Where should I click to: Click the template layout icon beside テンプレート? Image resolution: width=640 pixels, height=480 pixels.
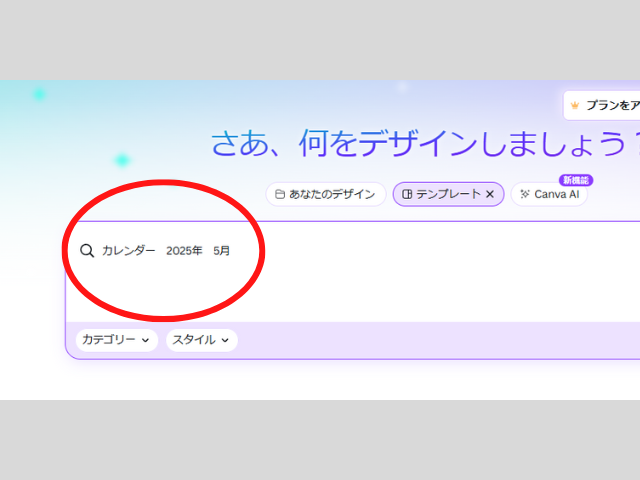click(x=407, y=194)
